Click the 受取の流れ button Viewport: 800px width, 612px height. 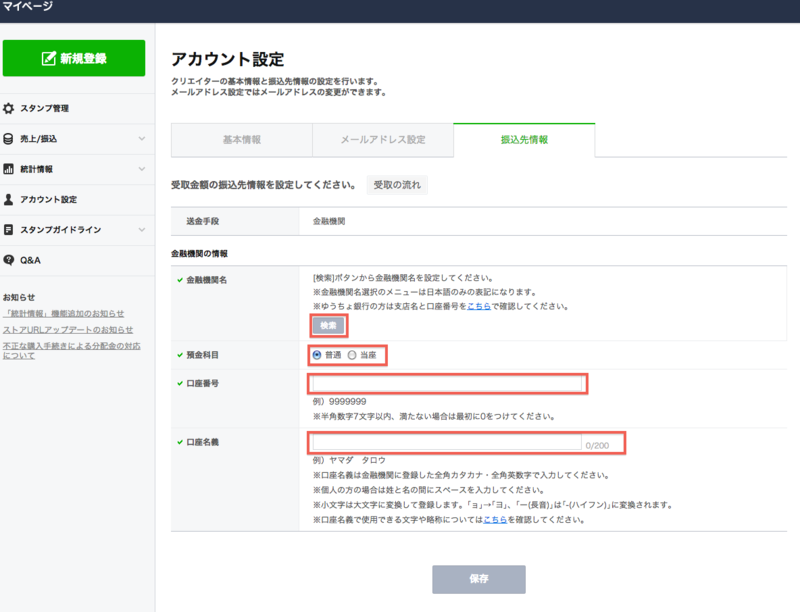point(397,185)
